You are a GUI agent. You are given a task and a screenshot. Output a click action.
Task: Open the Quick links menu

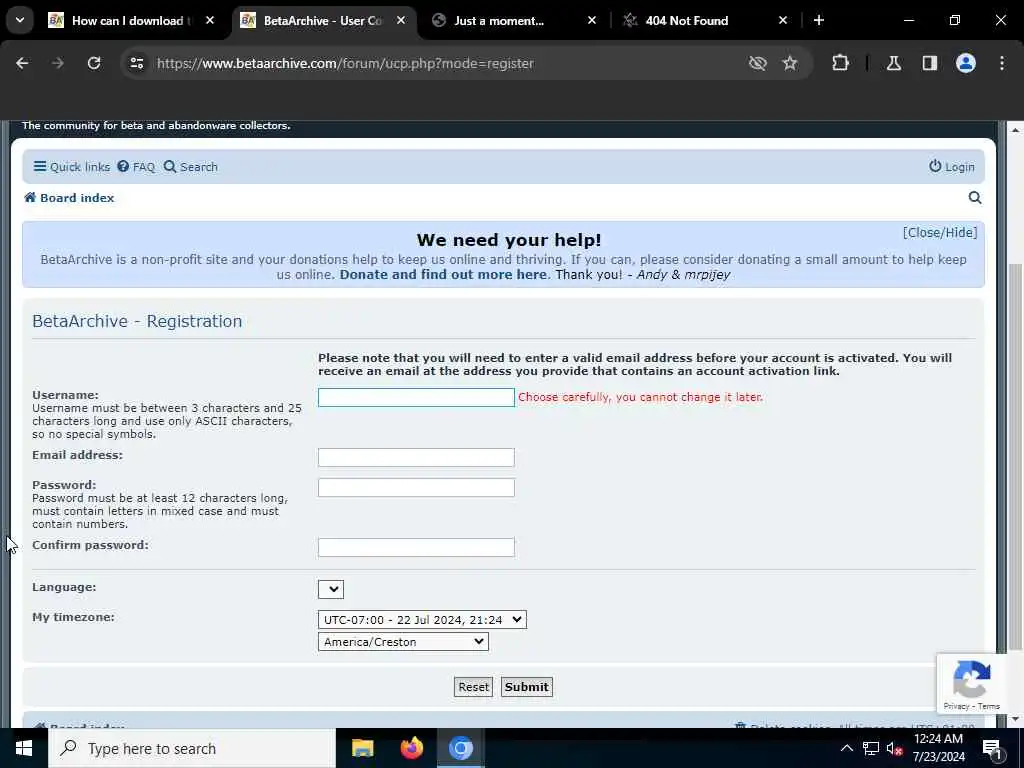[72, 167]
